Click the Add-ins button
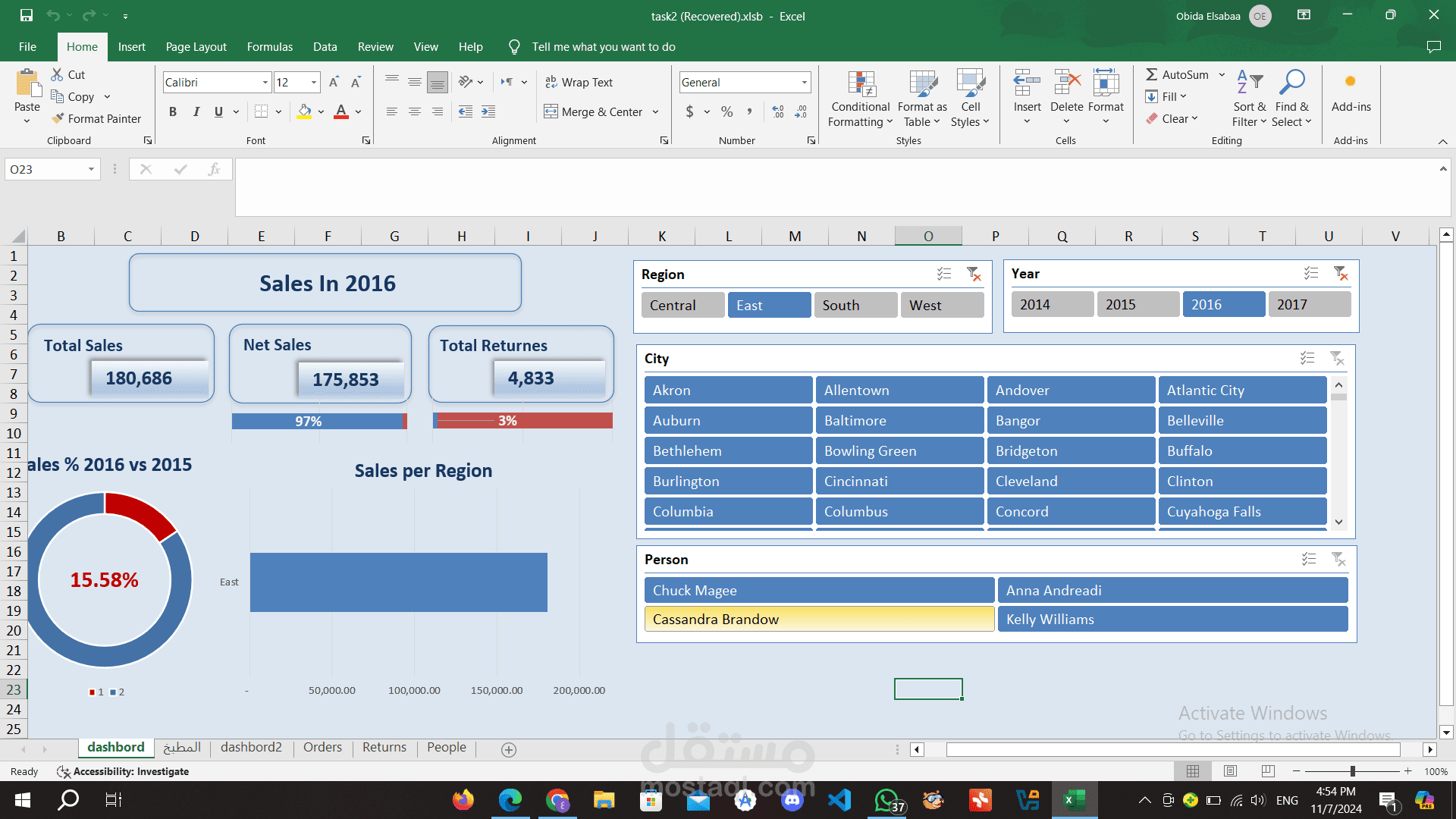 1351,93
